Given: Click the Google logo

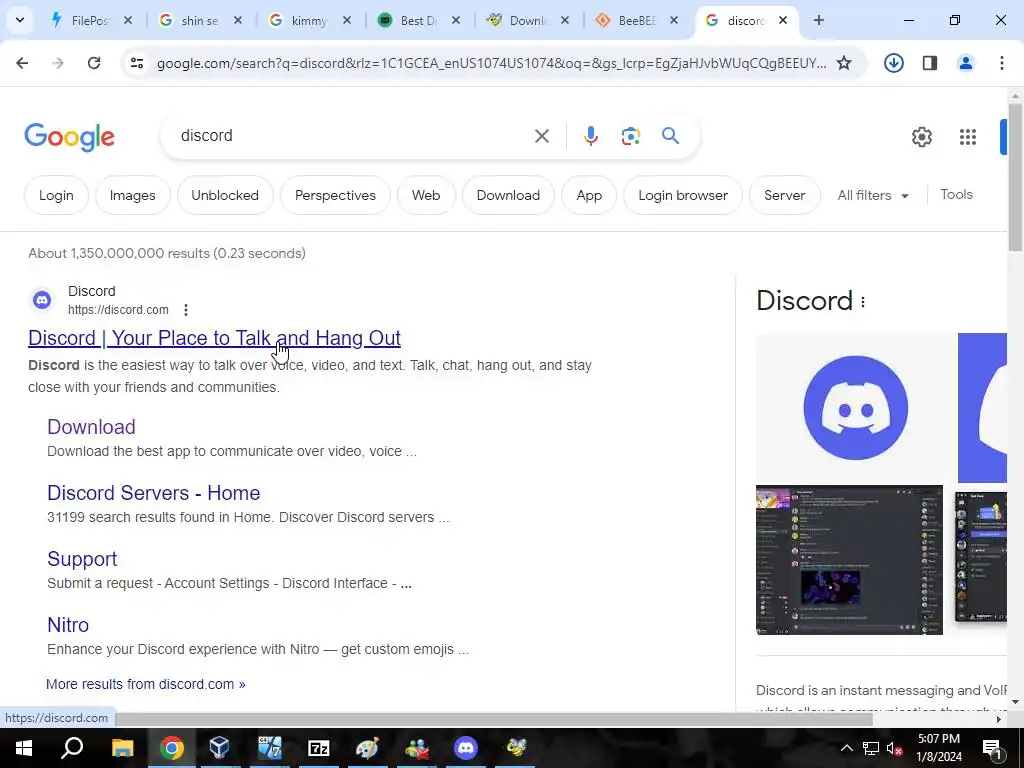Looking at the screenshot, I should 69,137.
